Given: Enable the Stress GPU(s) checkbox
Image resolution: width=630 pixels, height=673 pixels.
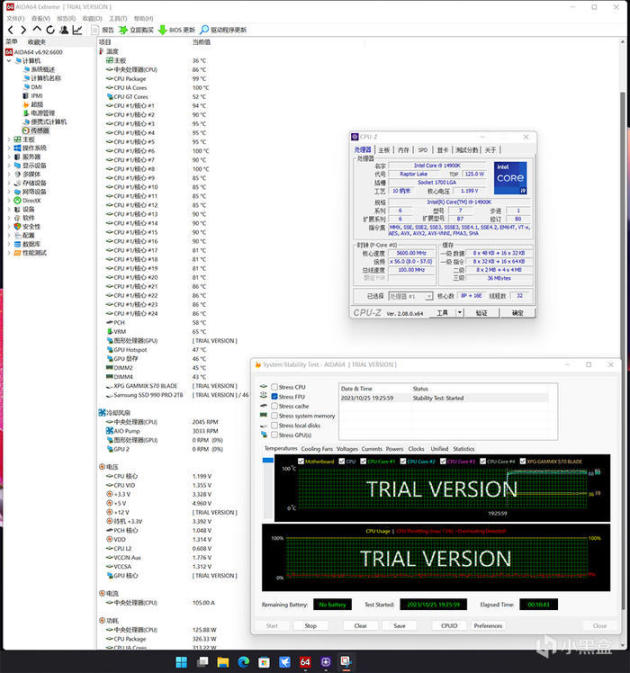Looking at the screenshot, I should [x=275, y=435].
